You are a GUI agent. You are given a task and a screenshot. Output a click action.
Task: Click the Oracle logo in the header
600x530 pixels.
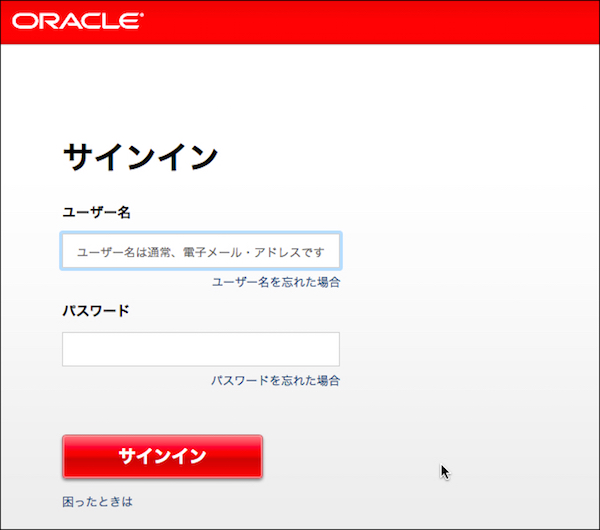[x=78, y=21]
